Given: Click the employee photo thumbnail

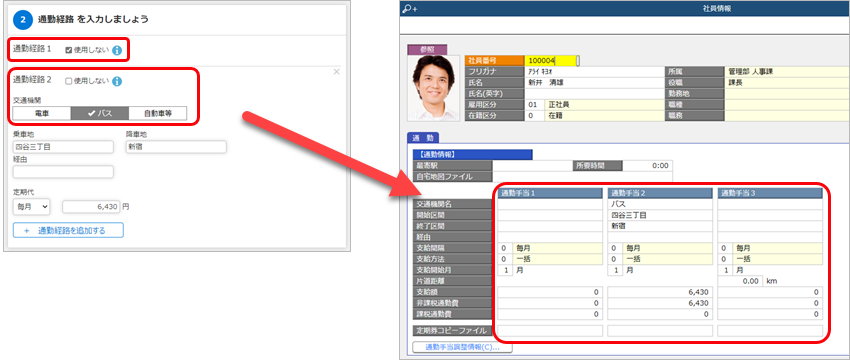Looking at the screenshot, I should pyautogui.click(x=433, y=88).
